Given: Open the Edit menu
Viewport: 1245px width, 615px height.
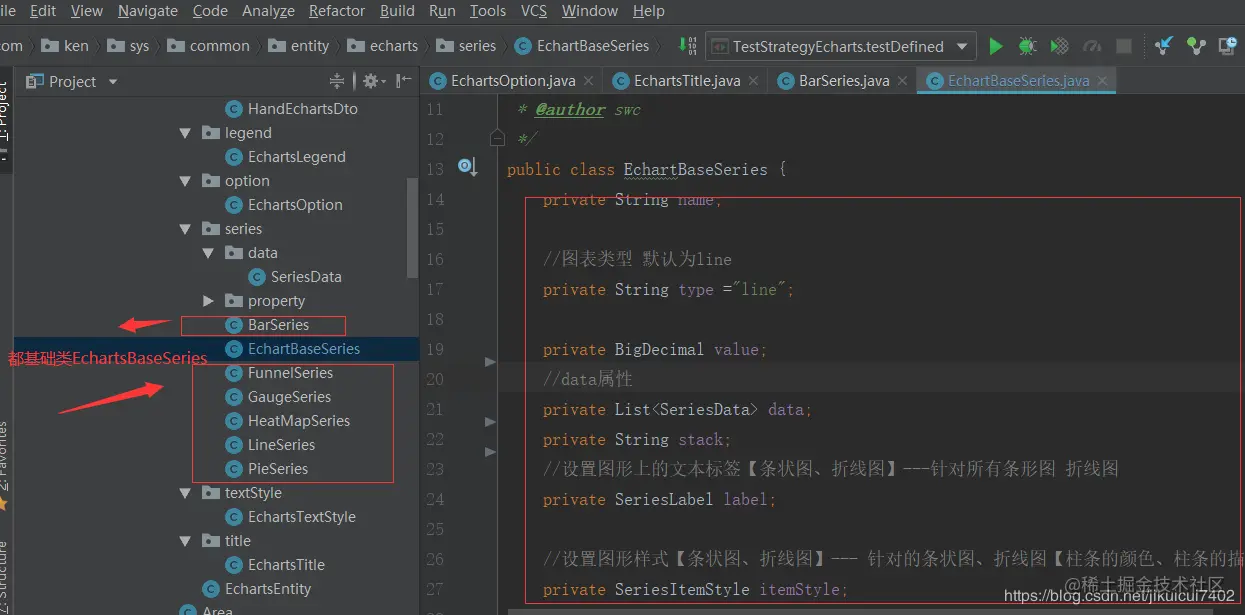Looking at the screenshot, I should pos(43,11).
